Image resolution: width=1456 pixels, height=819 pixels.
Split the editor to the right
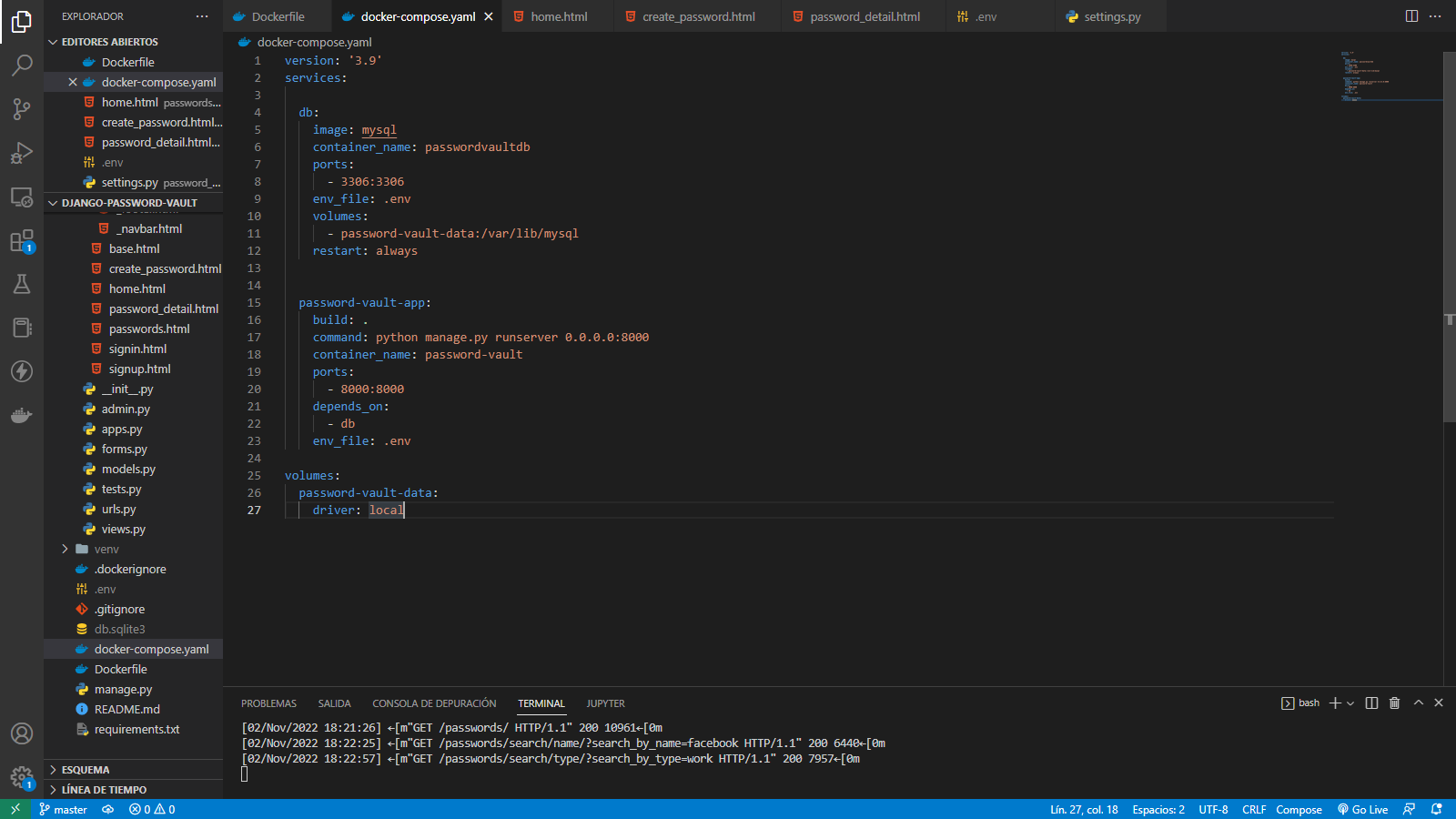(x=1411, y=16)
